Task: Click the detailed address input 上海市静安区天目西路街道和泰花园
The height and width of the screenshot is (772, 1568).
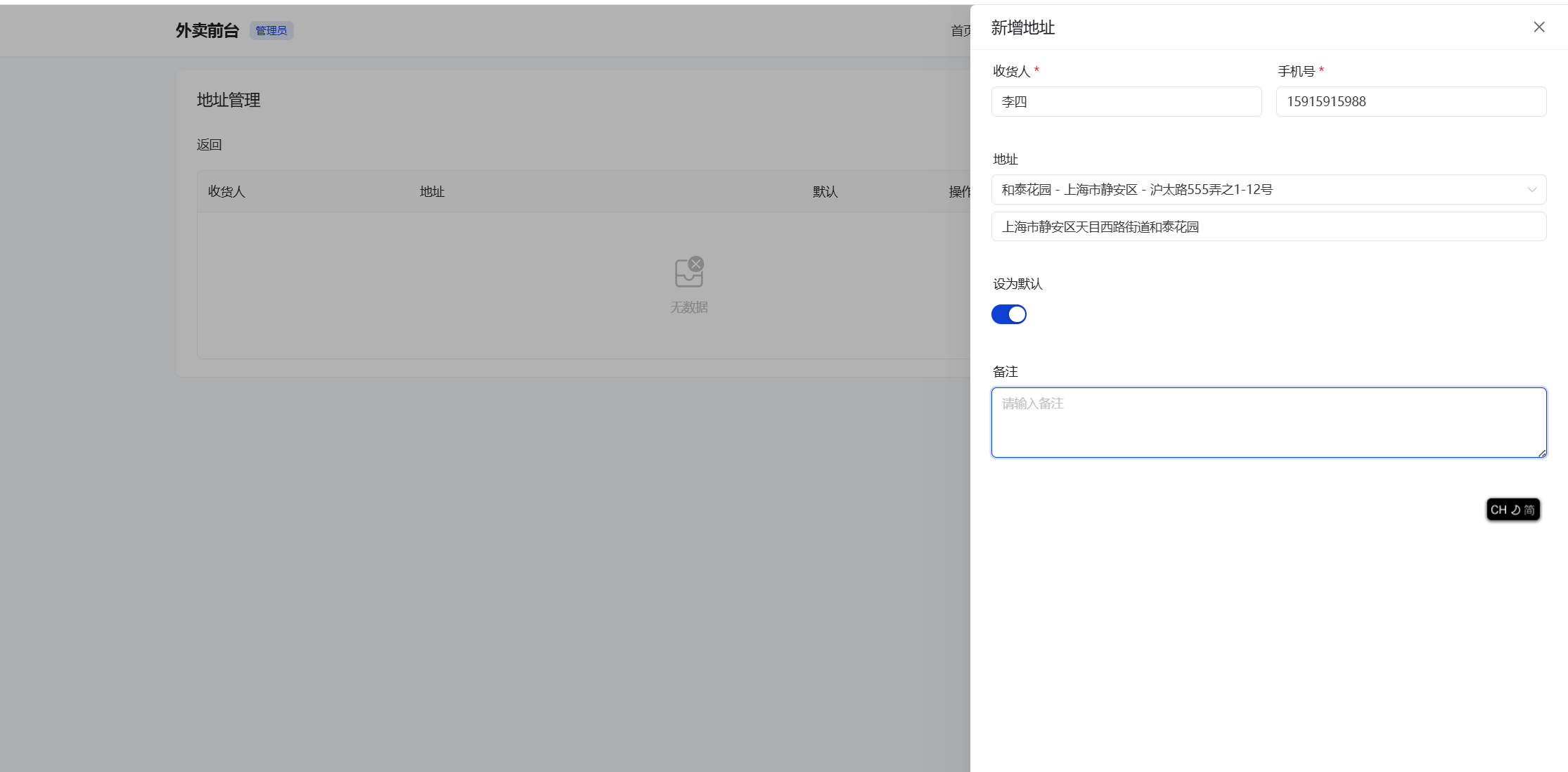Action: pyautogui.click(x=1268, y=227)
